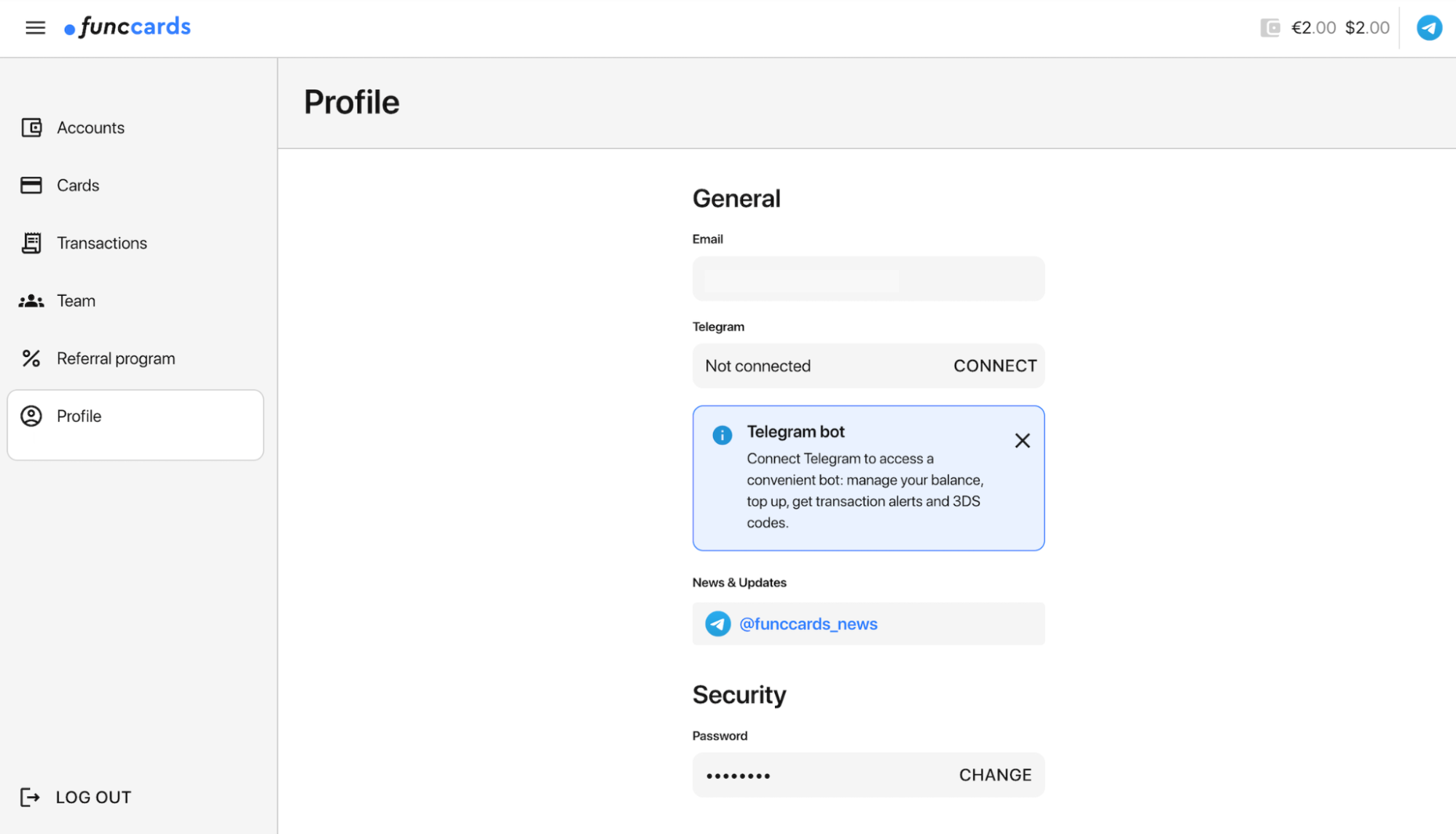
Task: Open the @funccards_news link
Action: (808, 624)
